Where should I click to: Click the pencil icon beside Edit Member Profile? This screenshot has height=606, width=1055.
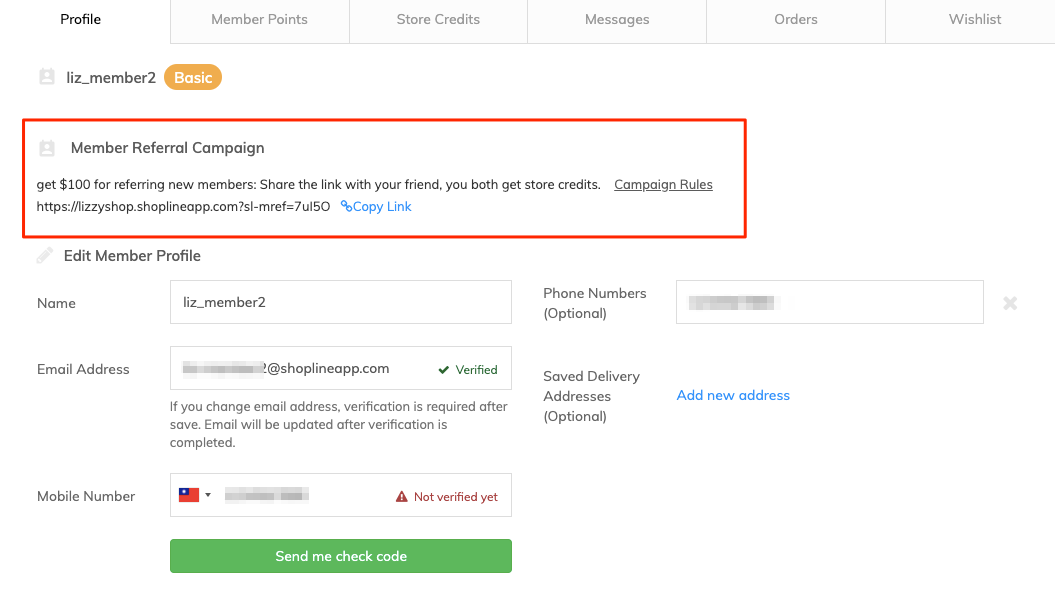pyautogui.click(x=45, y=256)
